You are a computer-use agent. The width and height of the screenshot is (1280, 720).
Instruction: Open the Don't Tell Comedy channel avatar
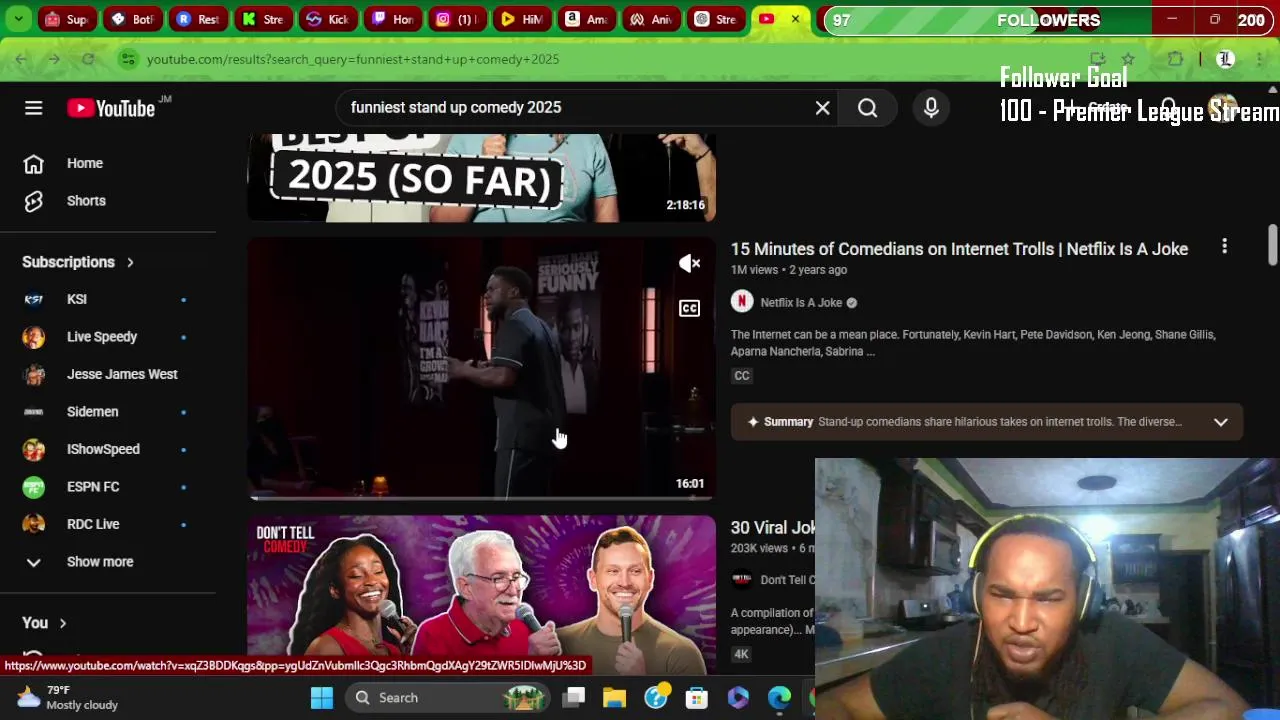click(742, 580)
